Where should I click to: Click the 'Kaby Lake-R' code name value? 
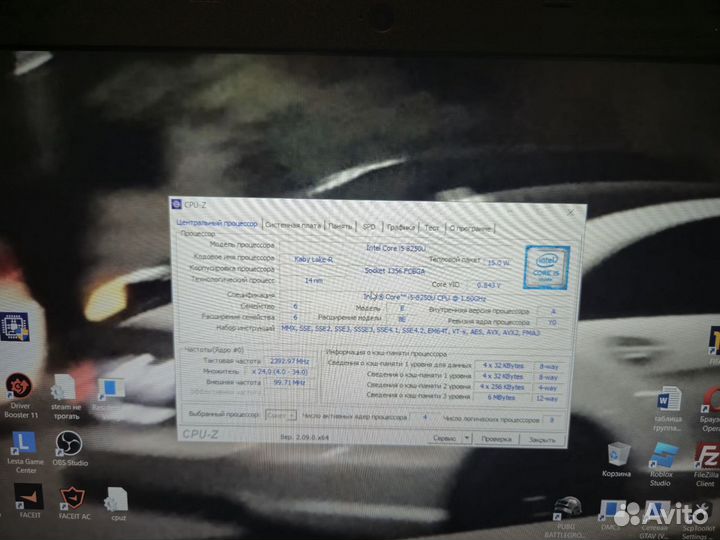point(314,259)
